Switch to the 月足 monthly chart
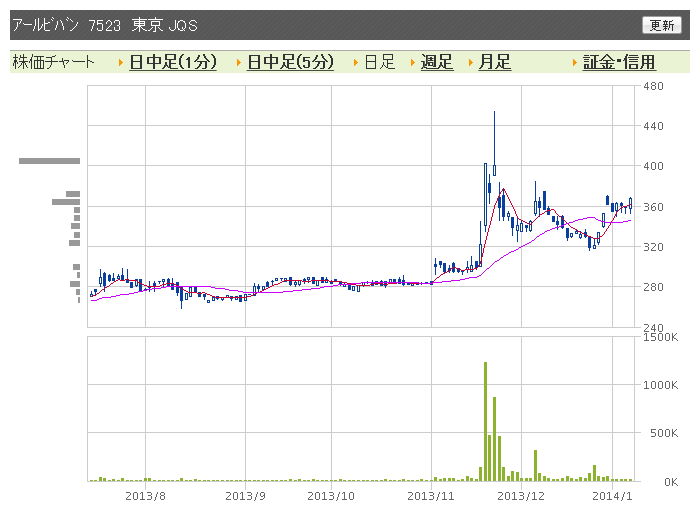Screen dimensions: 700x508 (x=494, y=62)
